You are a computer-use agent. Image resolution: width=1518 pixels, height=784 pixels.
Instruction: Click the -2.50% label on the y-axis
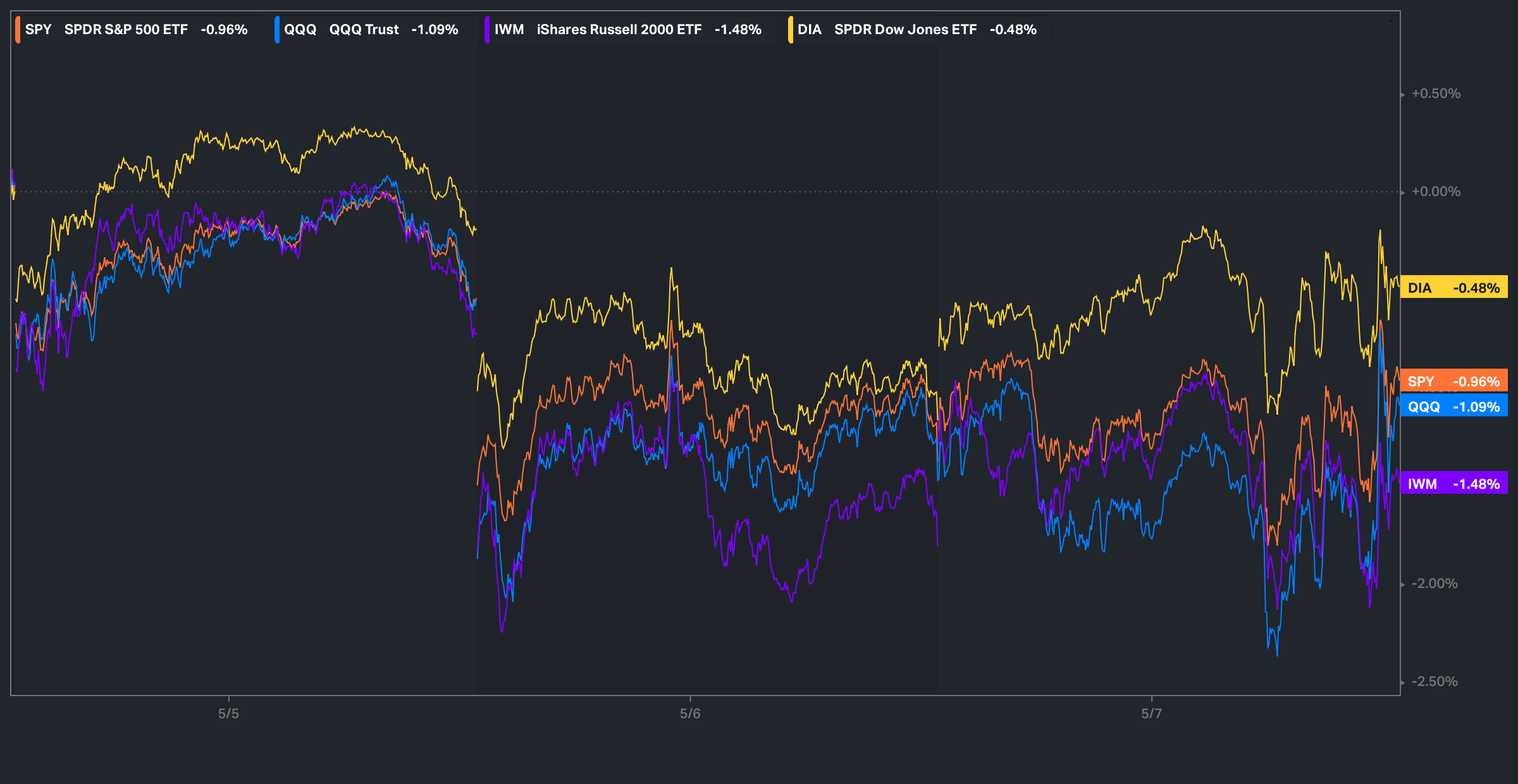click(x=1434, y=682)
